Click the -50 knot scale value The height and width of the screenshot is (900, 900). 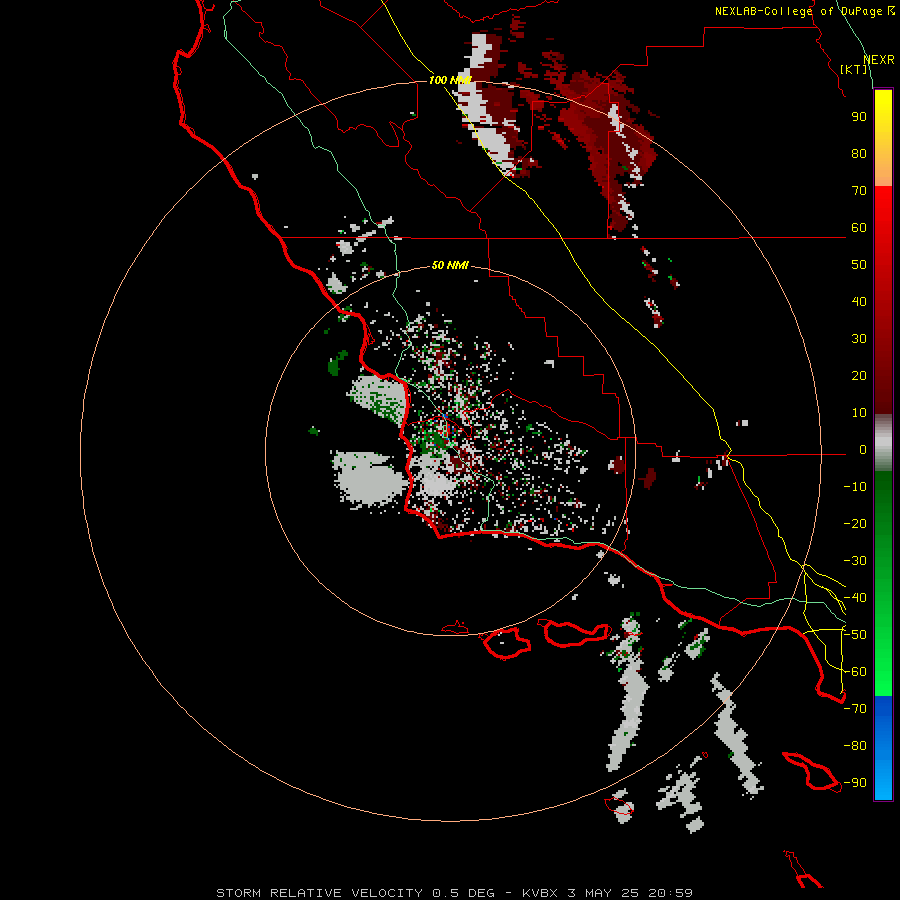click(x=855, y=635)
